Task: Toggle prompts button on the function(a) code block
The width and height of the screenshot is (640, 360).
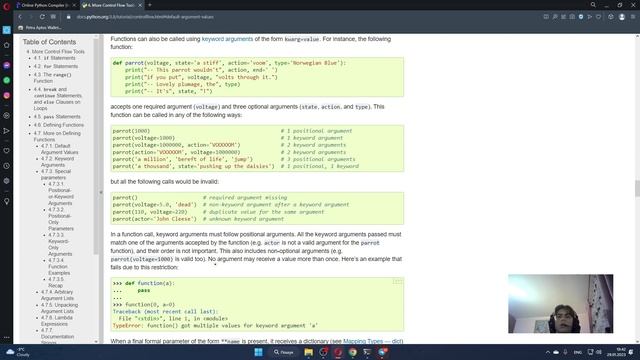Action: click(x=398, y=282)
